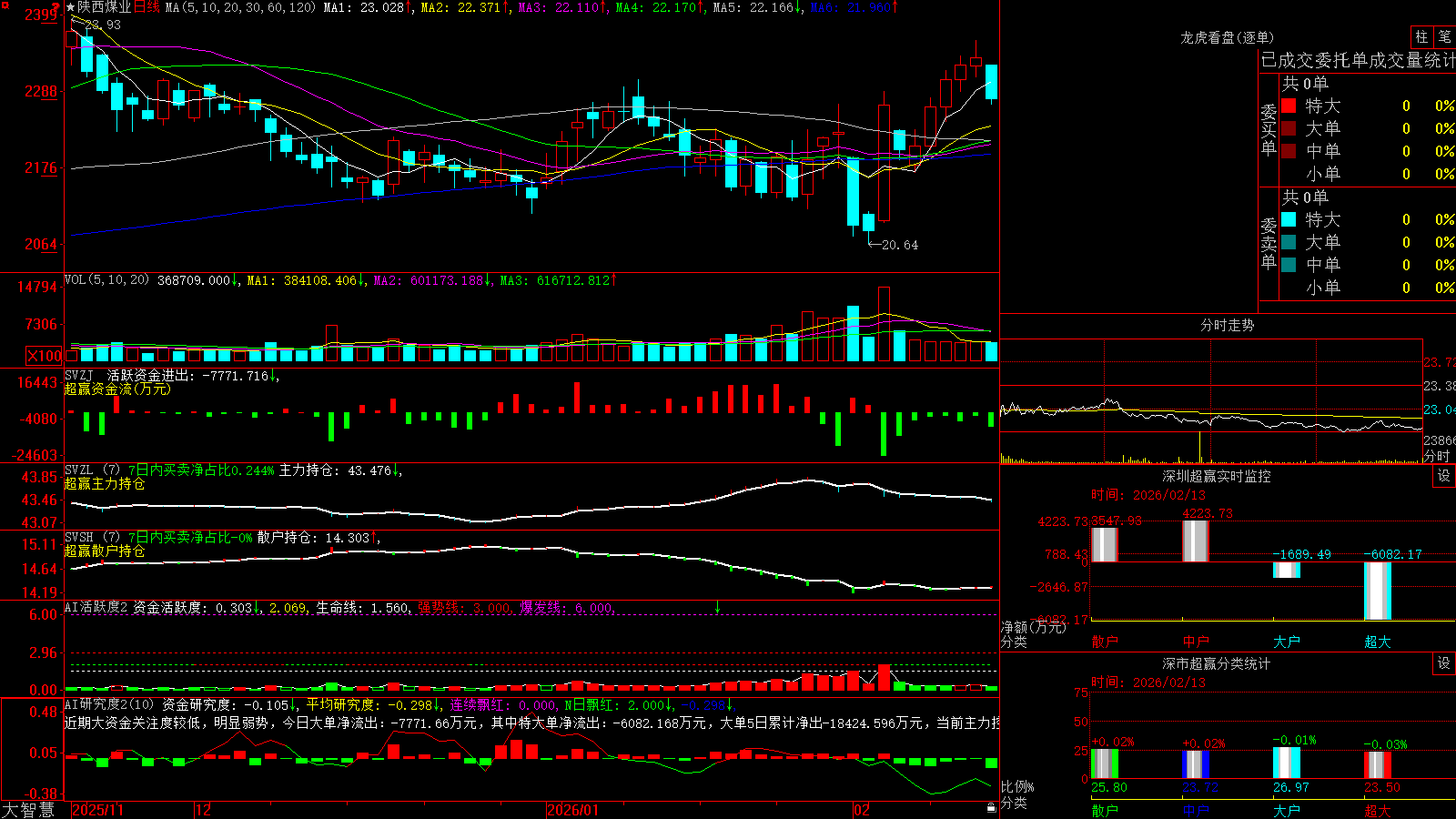Viewport: 1456px width, 819px height.
Task: Click the 超赢资金流(万元) label
Action: 117,389
